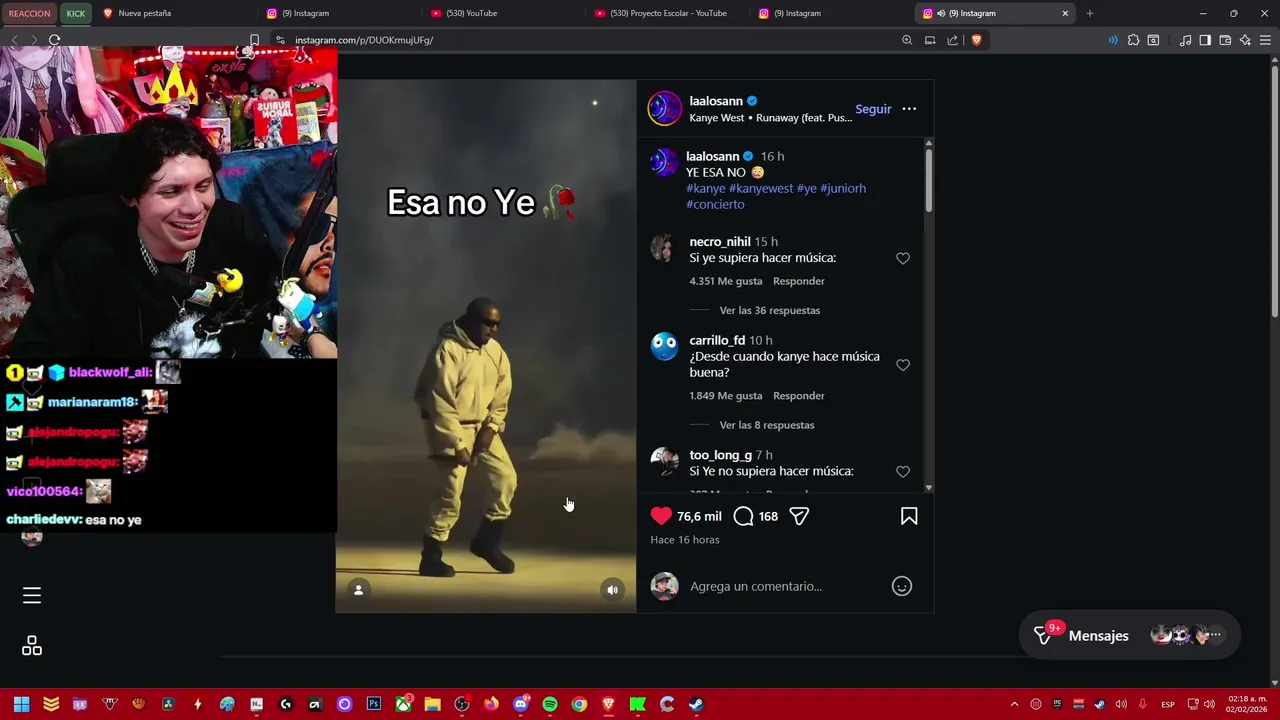Open the #concierto hashtag link
This screenshot has width=1280, height=720.
715,204
